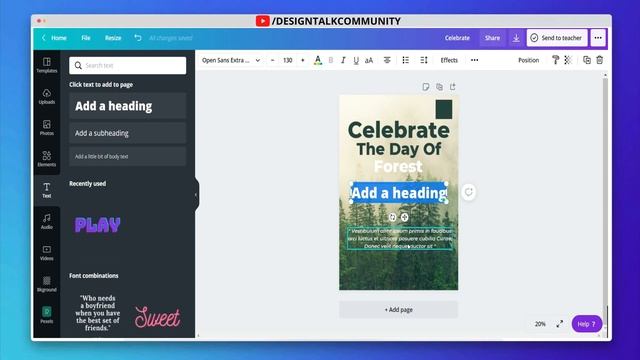Open line spacing options
Image resolution: width=640 pixels, height=360 pixels.
424,60
